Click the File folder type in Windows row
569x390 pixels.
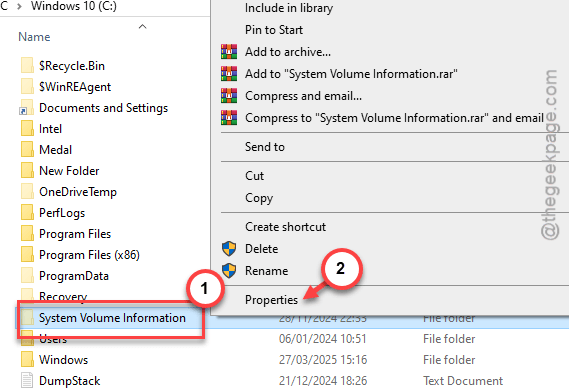[x=449, y=360]
